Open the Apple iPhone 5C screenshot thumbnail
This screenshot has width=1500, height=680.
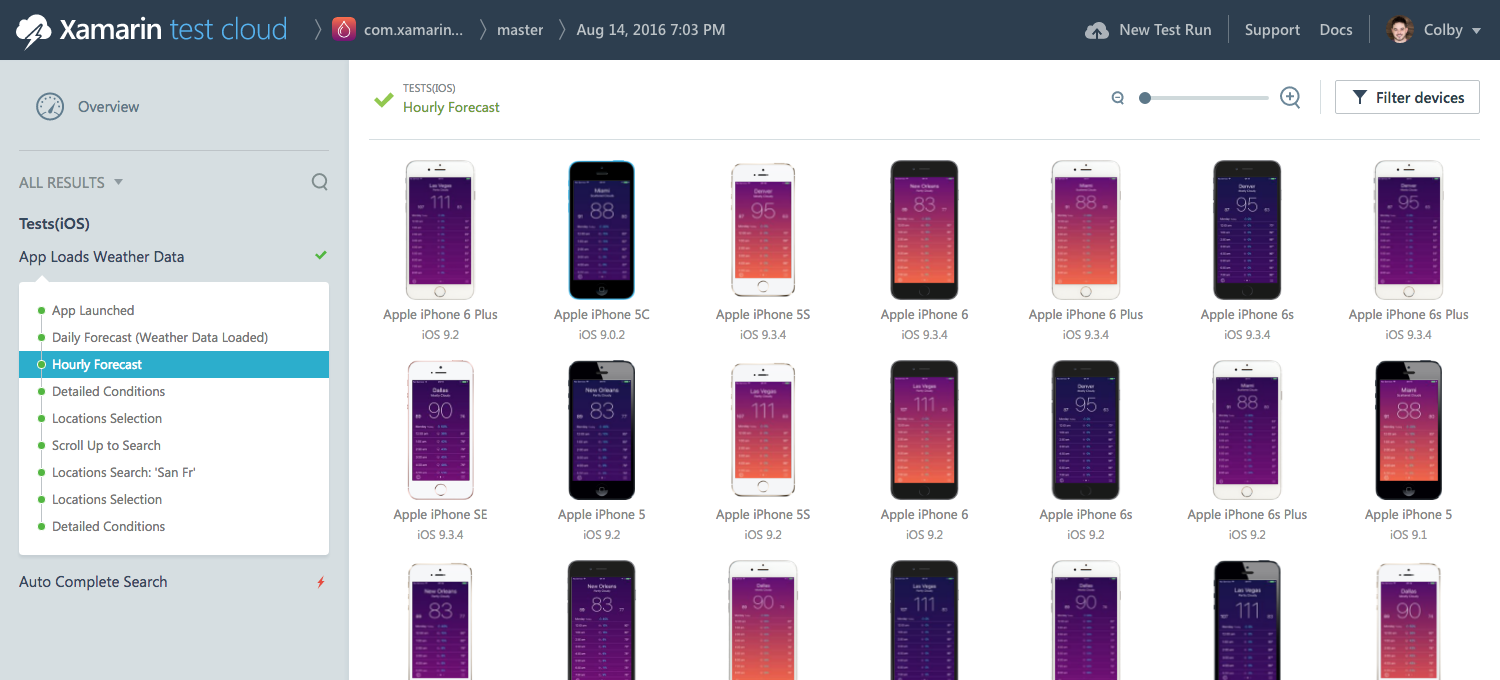pyautogui.click(x=602, y=230)
